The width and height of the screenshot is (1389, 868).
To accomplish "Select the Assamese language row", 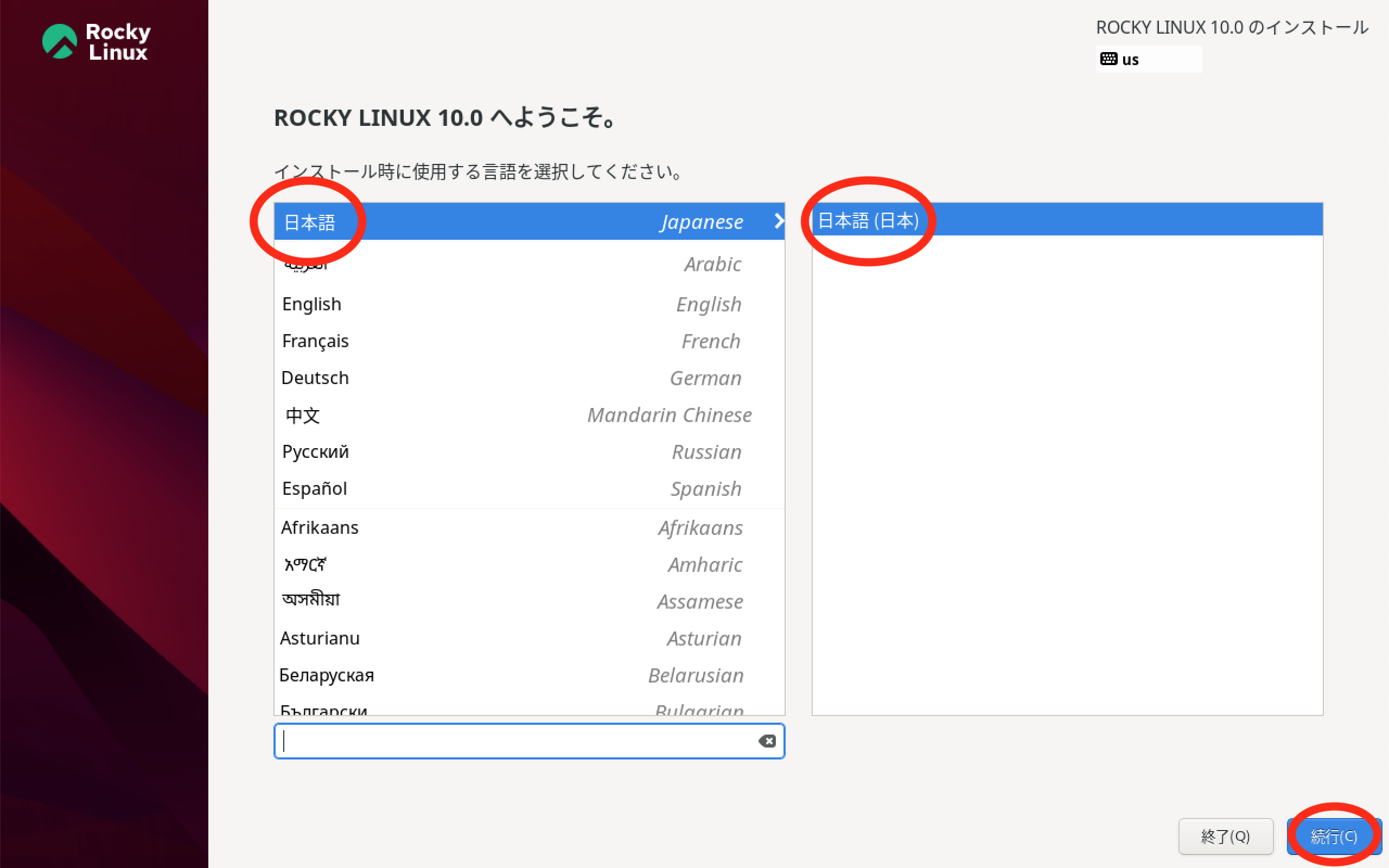I will 529,601.
